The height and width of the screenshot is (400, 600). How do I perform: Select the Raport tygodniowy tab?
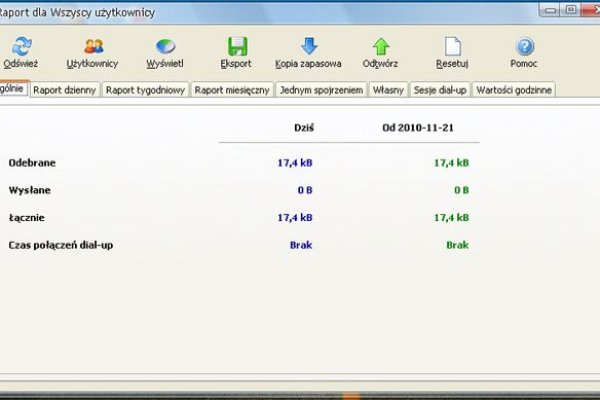(144, 90)
